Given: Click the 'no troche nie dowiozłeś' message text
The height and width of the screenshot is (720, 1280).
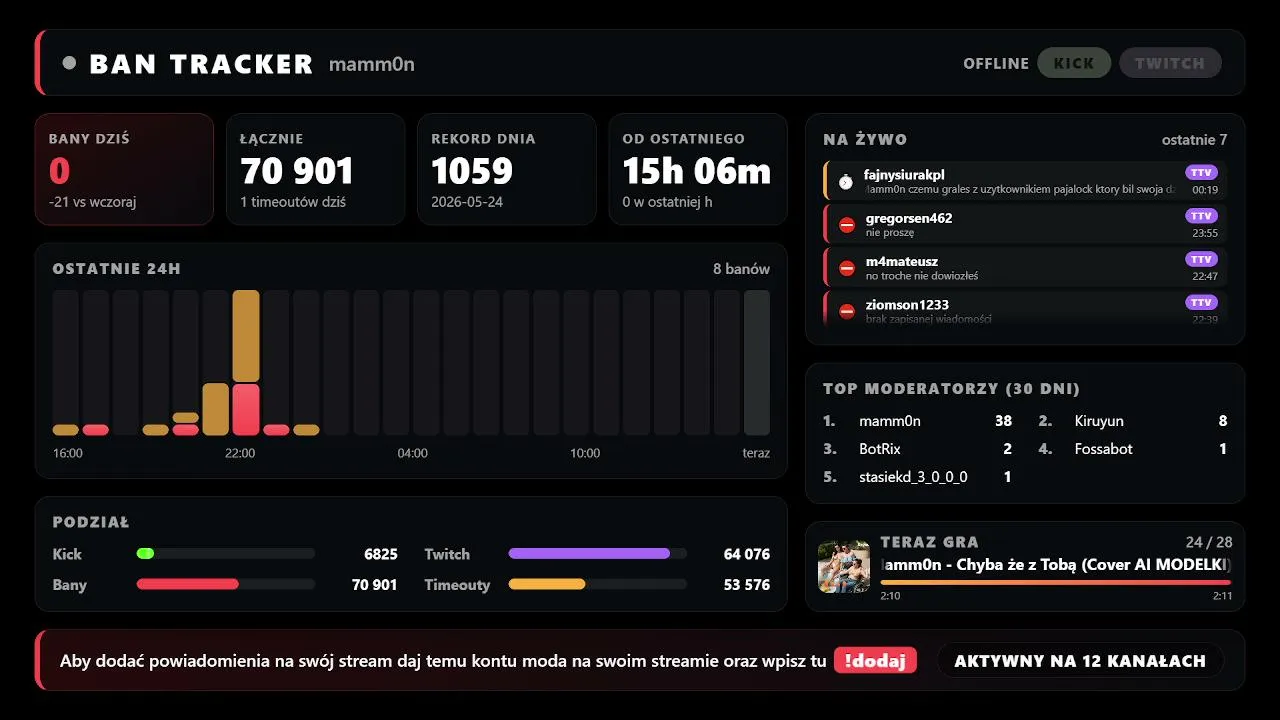Looking at the screenshot, I should (x=922, y=276).
